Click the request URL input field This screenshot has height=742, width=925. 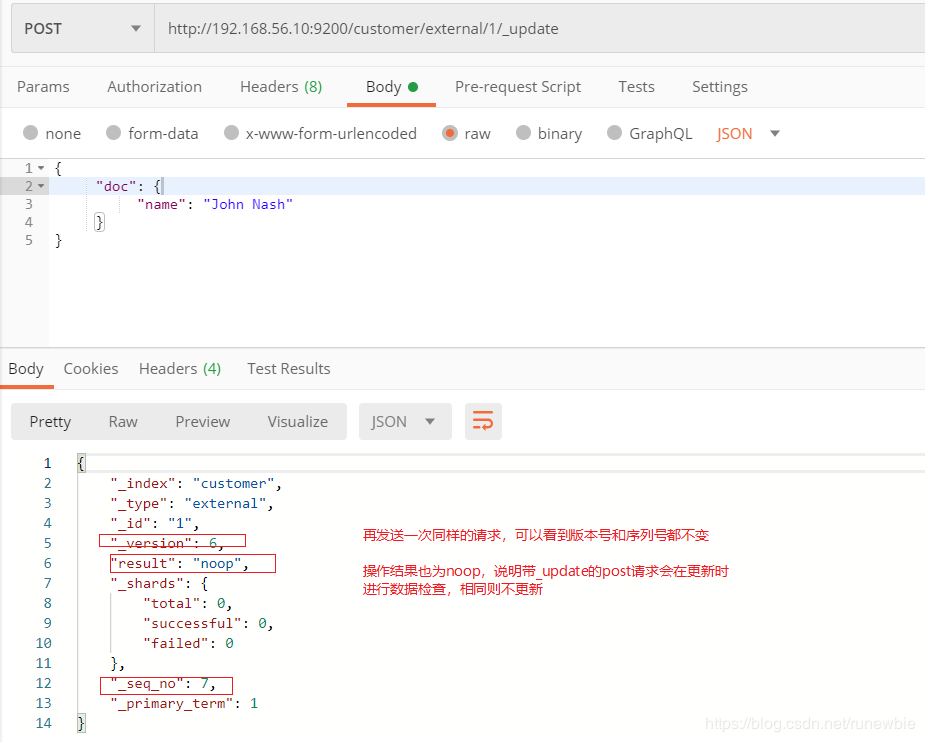point(540,28)
